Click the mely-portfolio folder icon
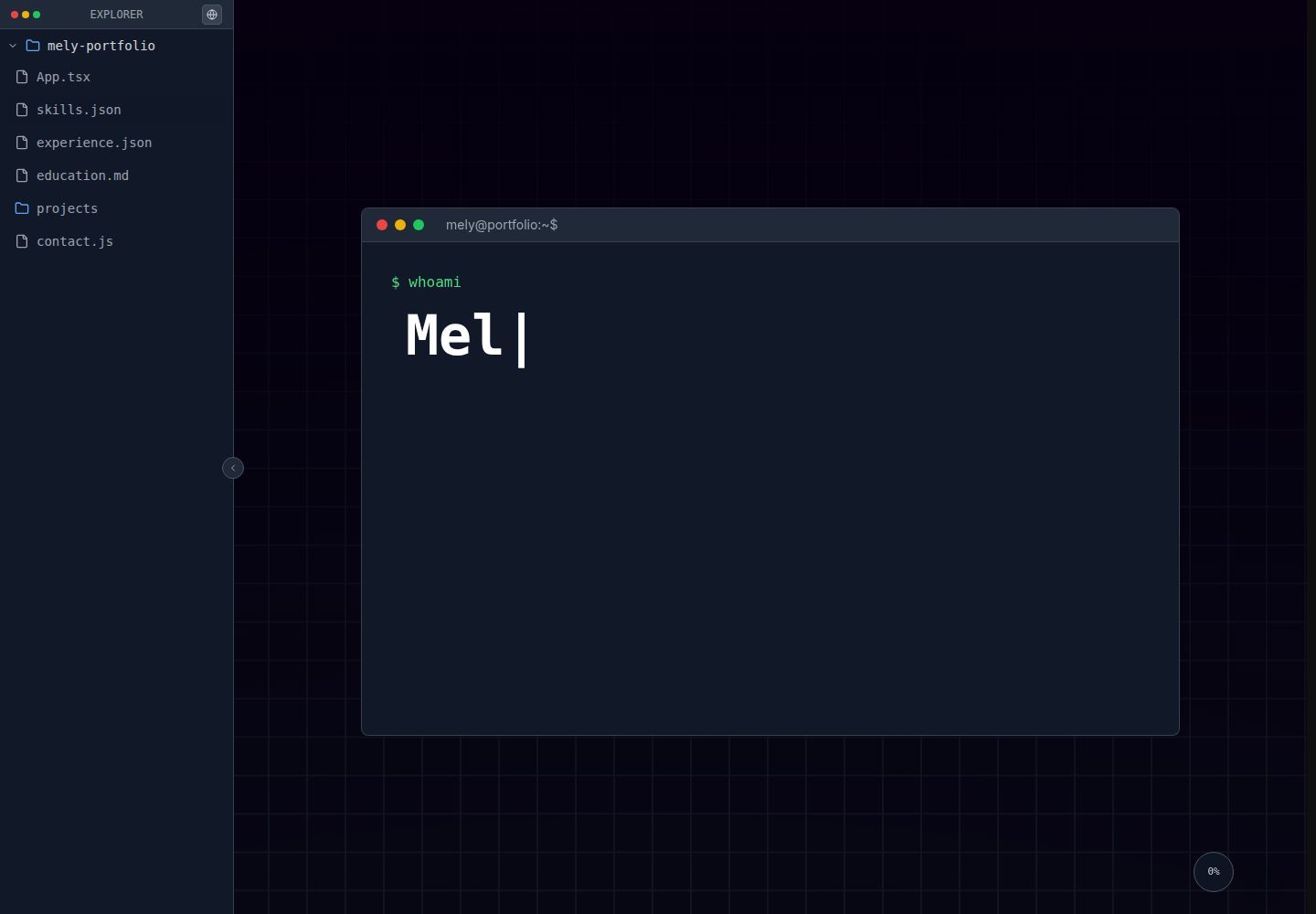Viewport: 1316px width, 914px height. coord(33,46)
